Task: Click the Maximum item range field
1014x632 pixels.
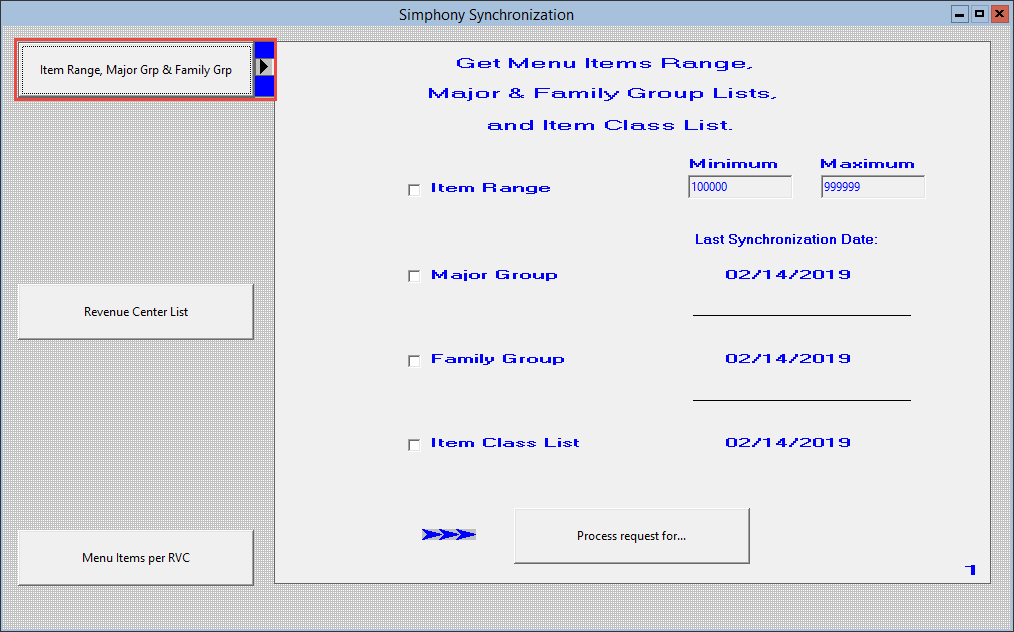Action: pyautogui.click(x=873, y=187)
